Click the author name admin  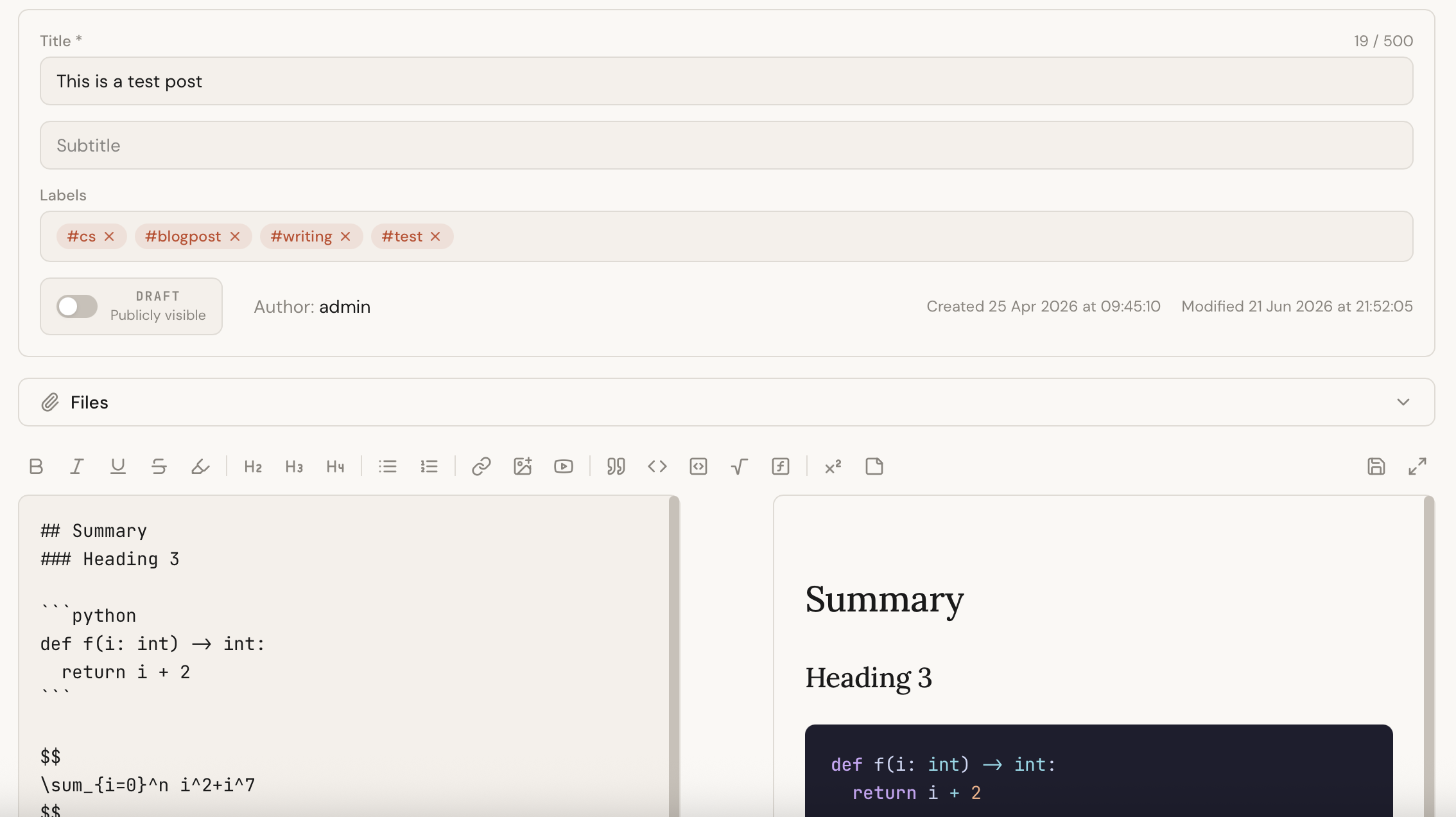(x=345, y=307)
